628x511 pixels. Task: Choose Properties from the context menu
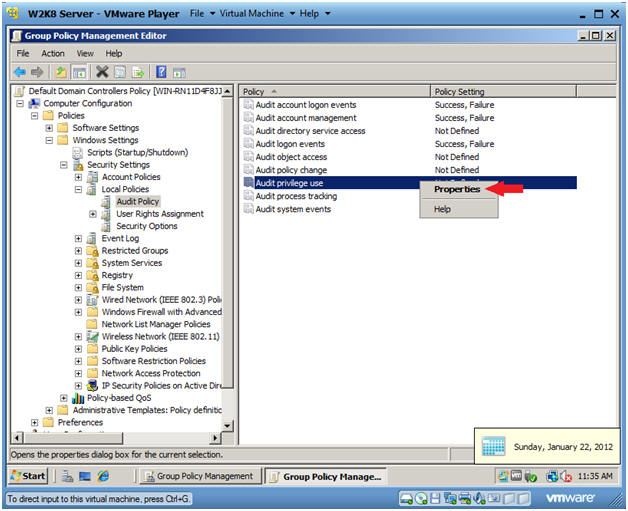pyautogui.click(x=457, y=189)
